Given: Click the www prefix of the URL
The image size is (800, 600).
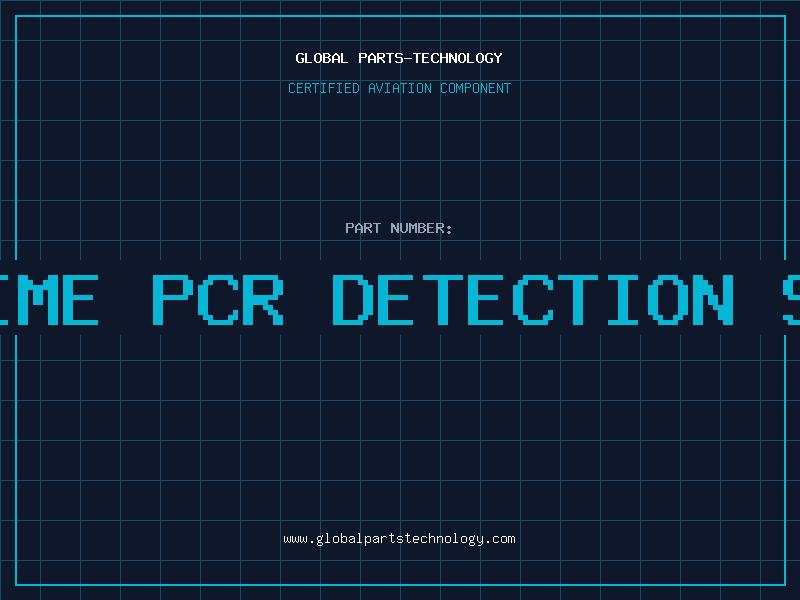Looking at the screenshot, I should point(296,539).
